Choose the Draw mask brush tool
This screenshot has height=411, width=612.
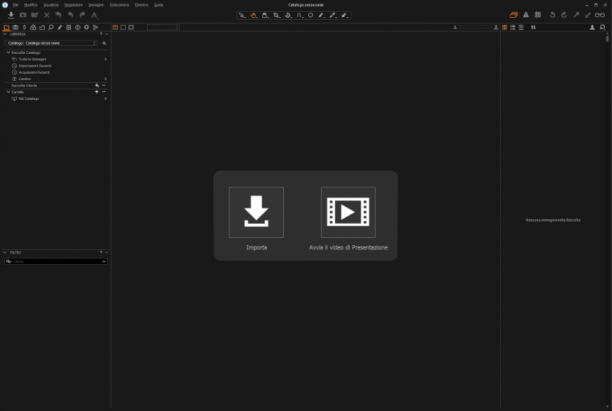point(321,16)
